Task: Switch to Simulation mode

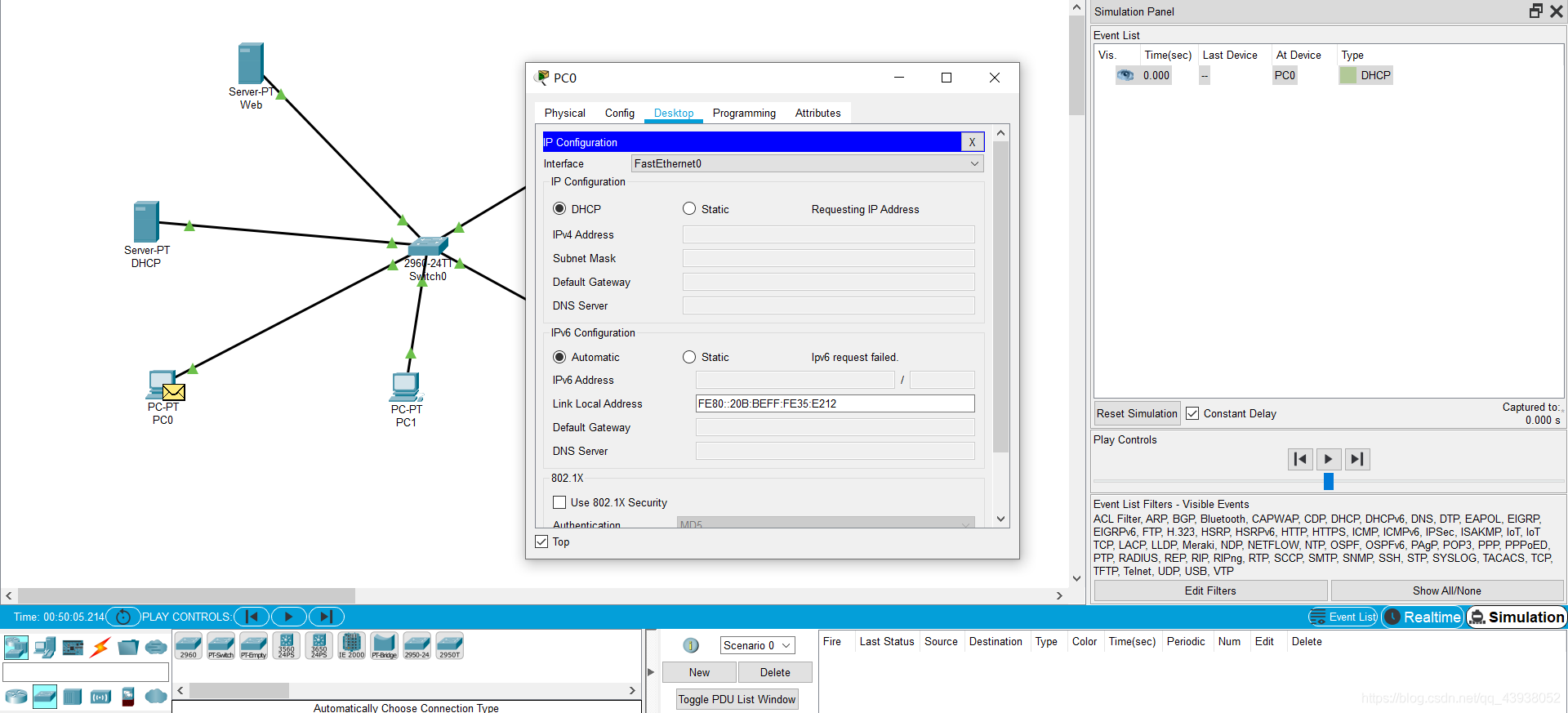Action: click(x=1517, y=617)
